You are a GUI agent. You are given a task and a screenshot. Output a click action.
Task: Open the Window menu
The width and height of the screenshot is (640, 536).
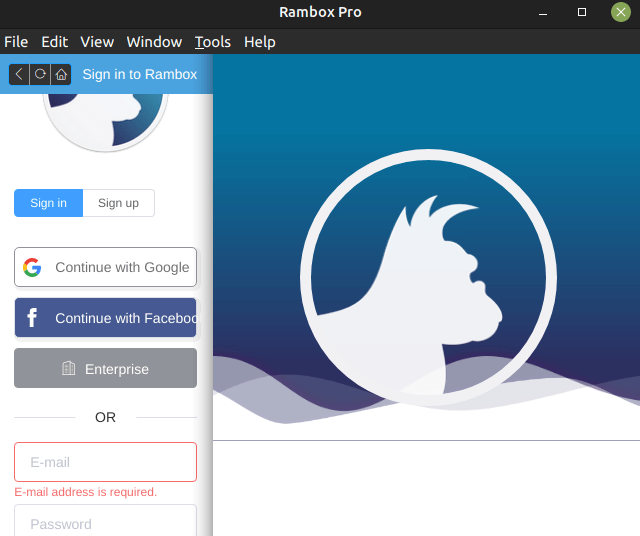[x=154, y=42]
